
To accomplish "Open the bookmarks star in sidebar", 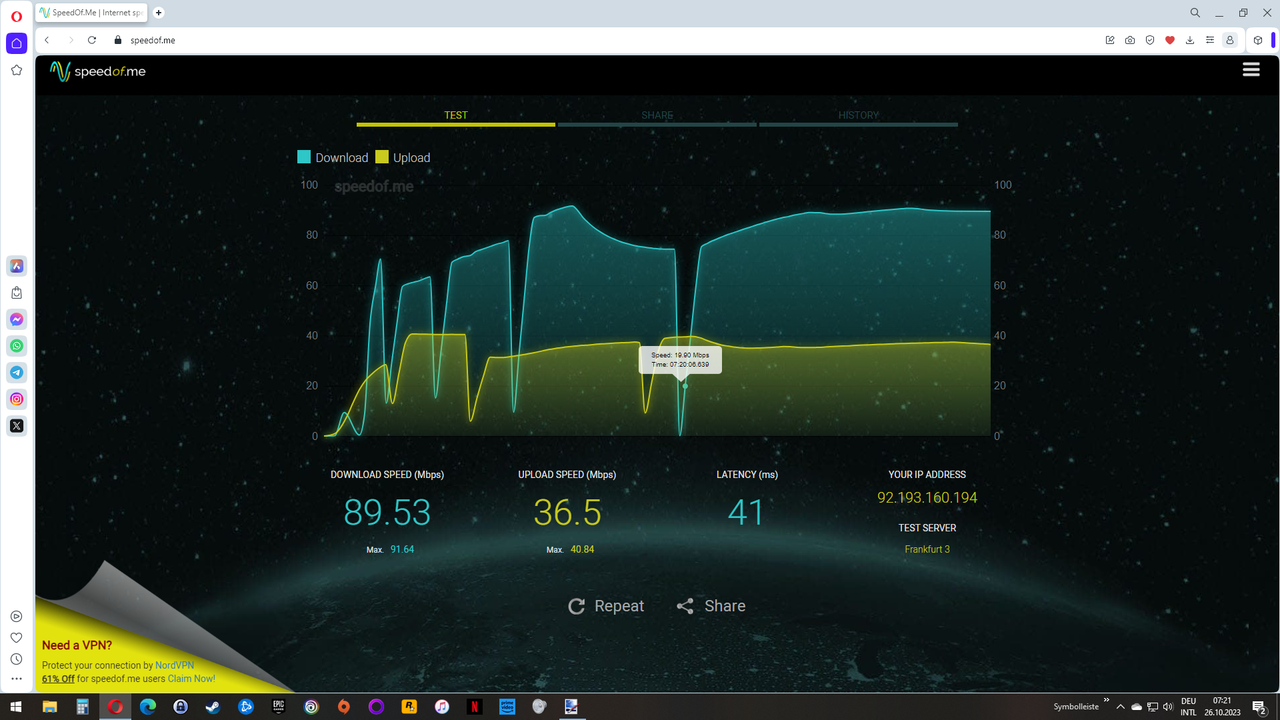I will click(x=16, y=70).
